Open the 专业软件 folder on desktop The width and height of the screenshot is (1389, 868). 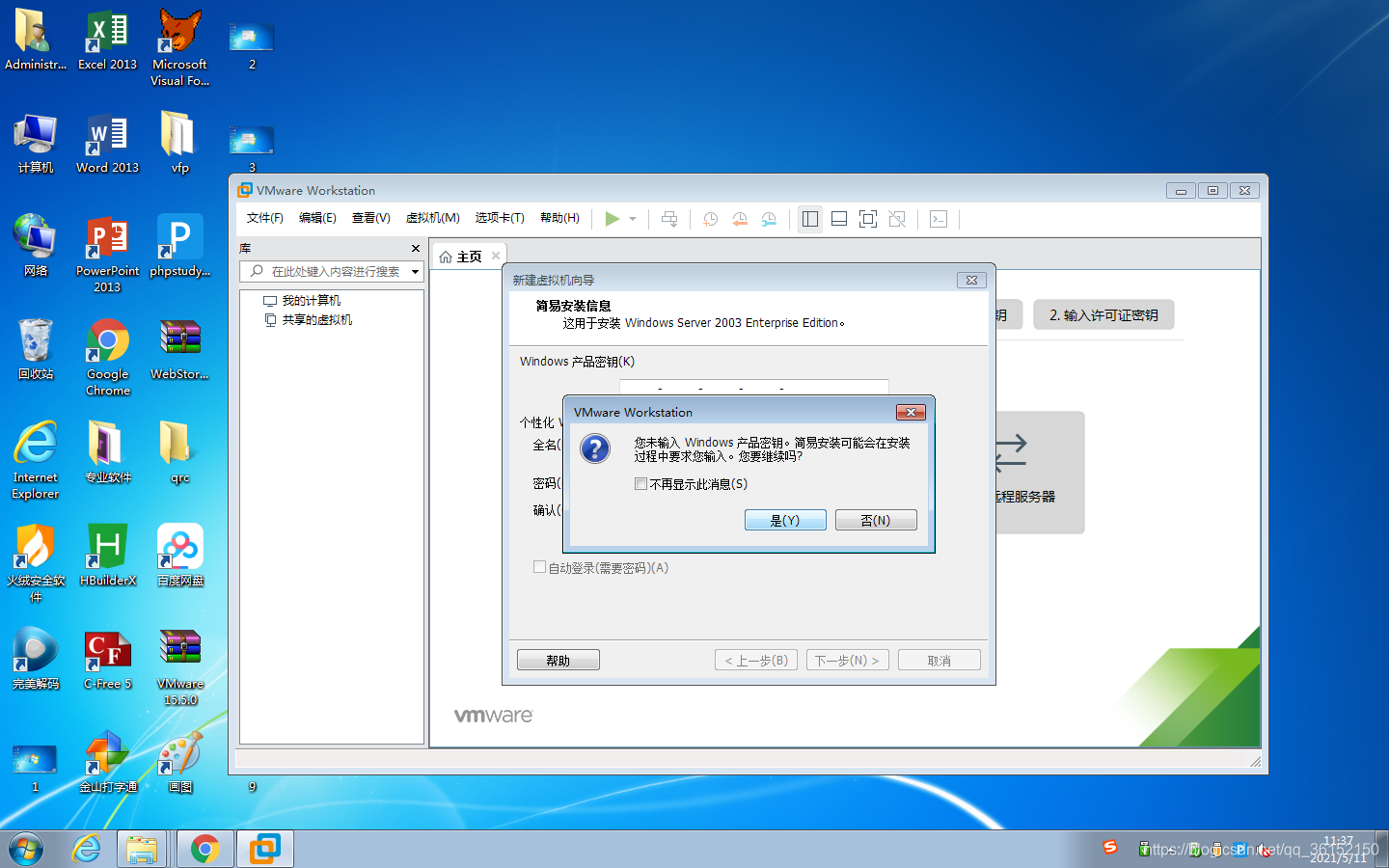[x=107, y=453]
